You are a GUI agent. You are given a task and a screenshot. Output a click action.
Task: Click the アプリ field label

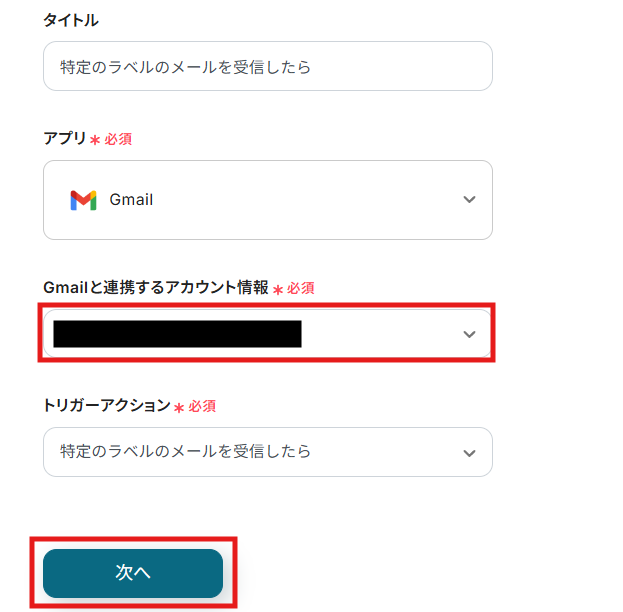pyautogui.click(x=64, y=139)
